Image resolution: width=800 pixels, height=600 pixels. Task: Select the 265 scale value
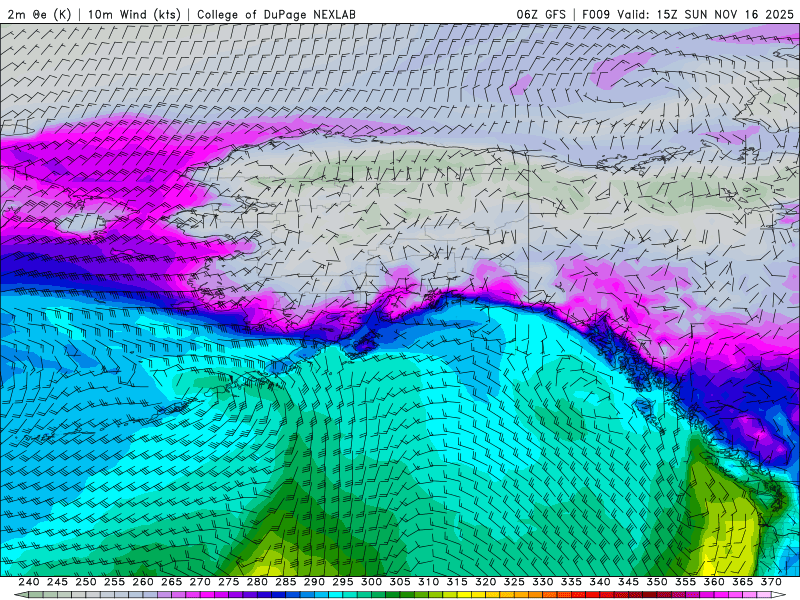(x=171, y=582)
